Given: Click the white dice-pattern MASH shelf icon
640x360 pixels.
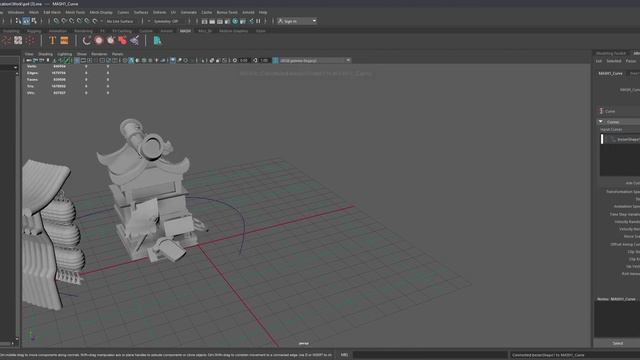Looking at the screenshot, I should [18, 40].
